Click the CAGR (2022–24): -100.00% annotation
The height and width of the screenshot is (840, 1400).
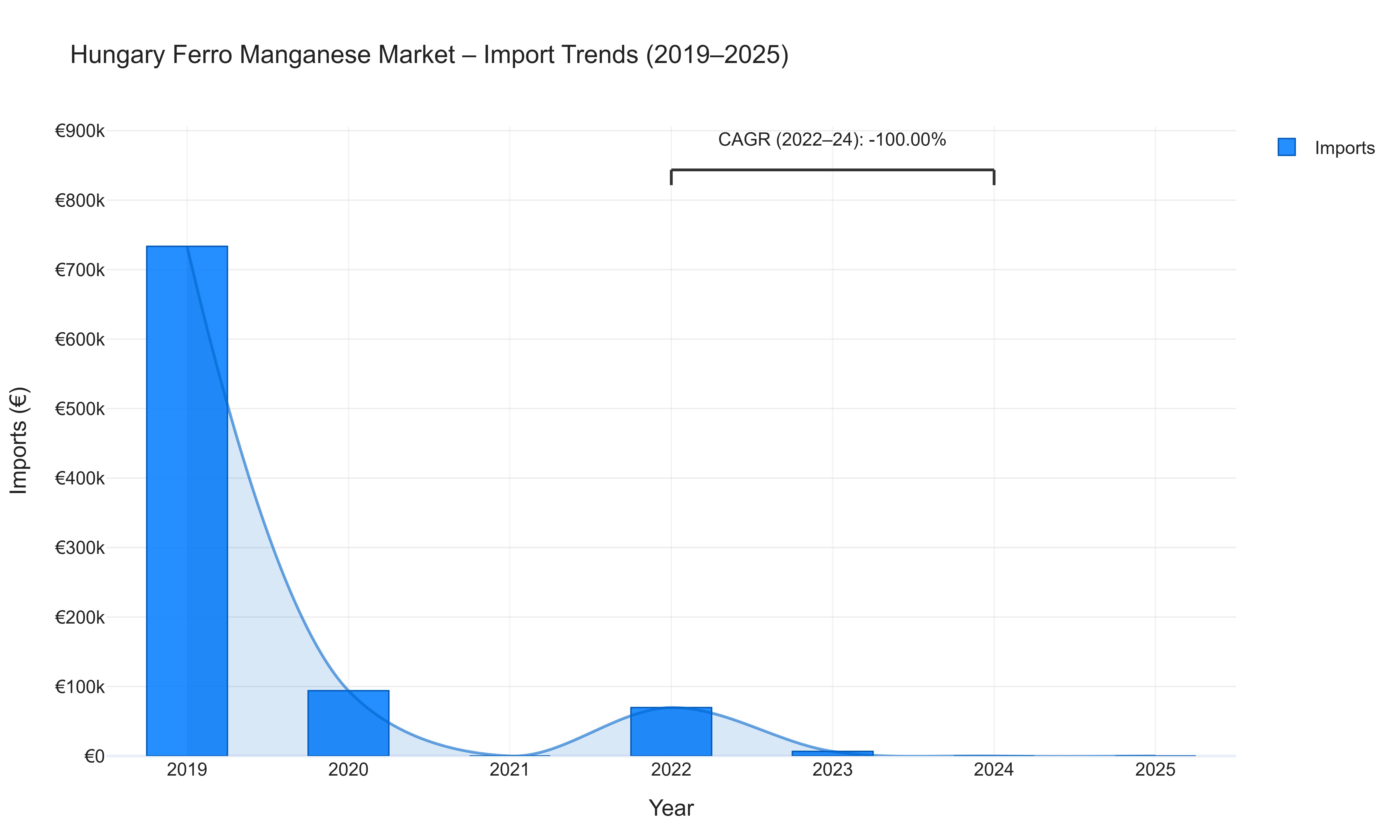tap(832, 139)
